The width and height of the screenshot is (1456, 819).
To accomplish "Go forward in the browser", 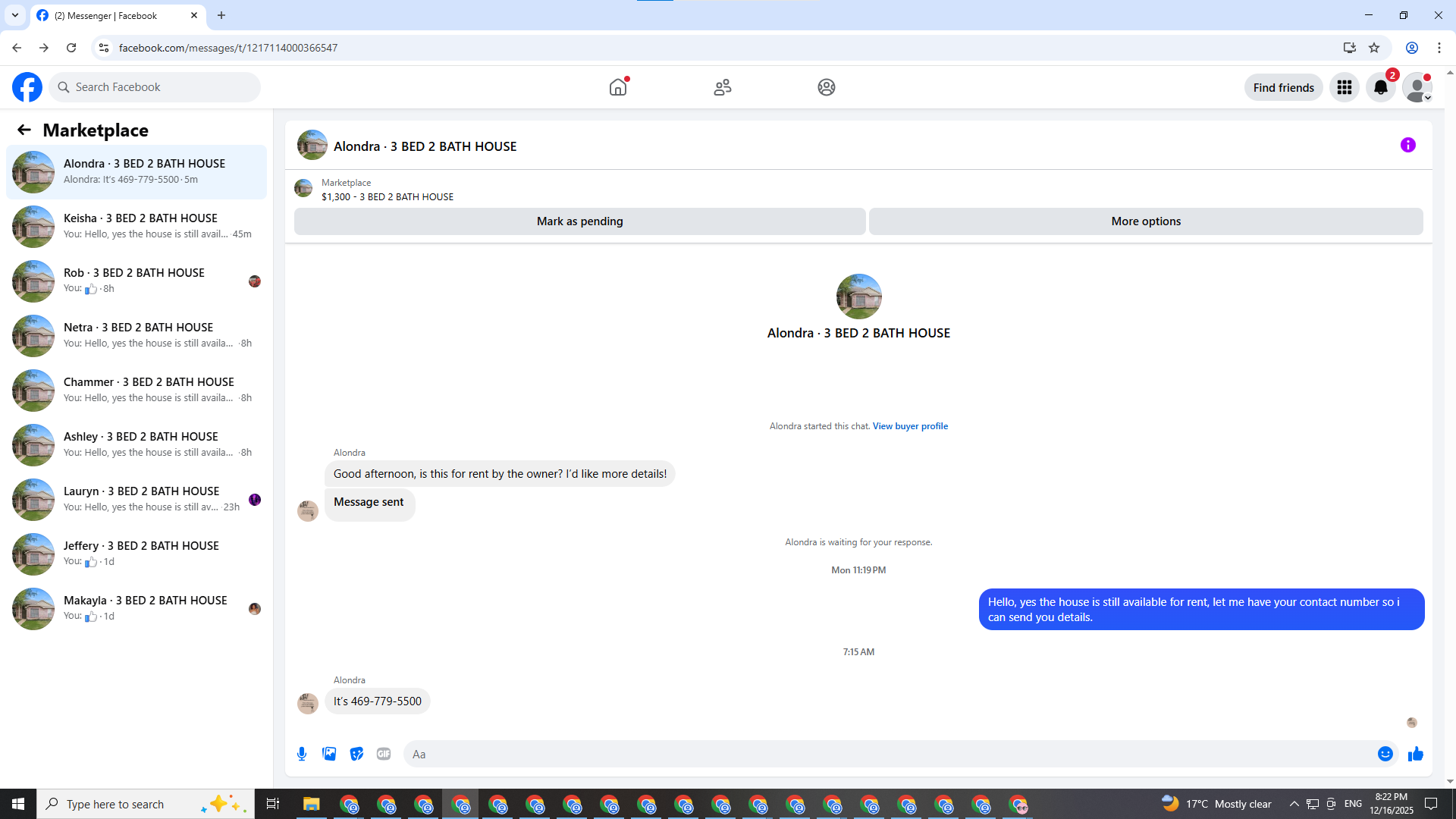I will 44,48.
